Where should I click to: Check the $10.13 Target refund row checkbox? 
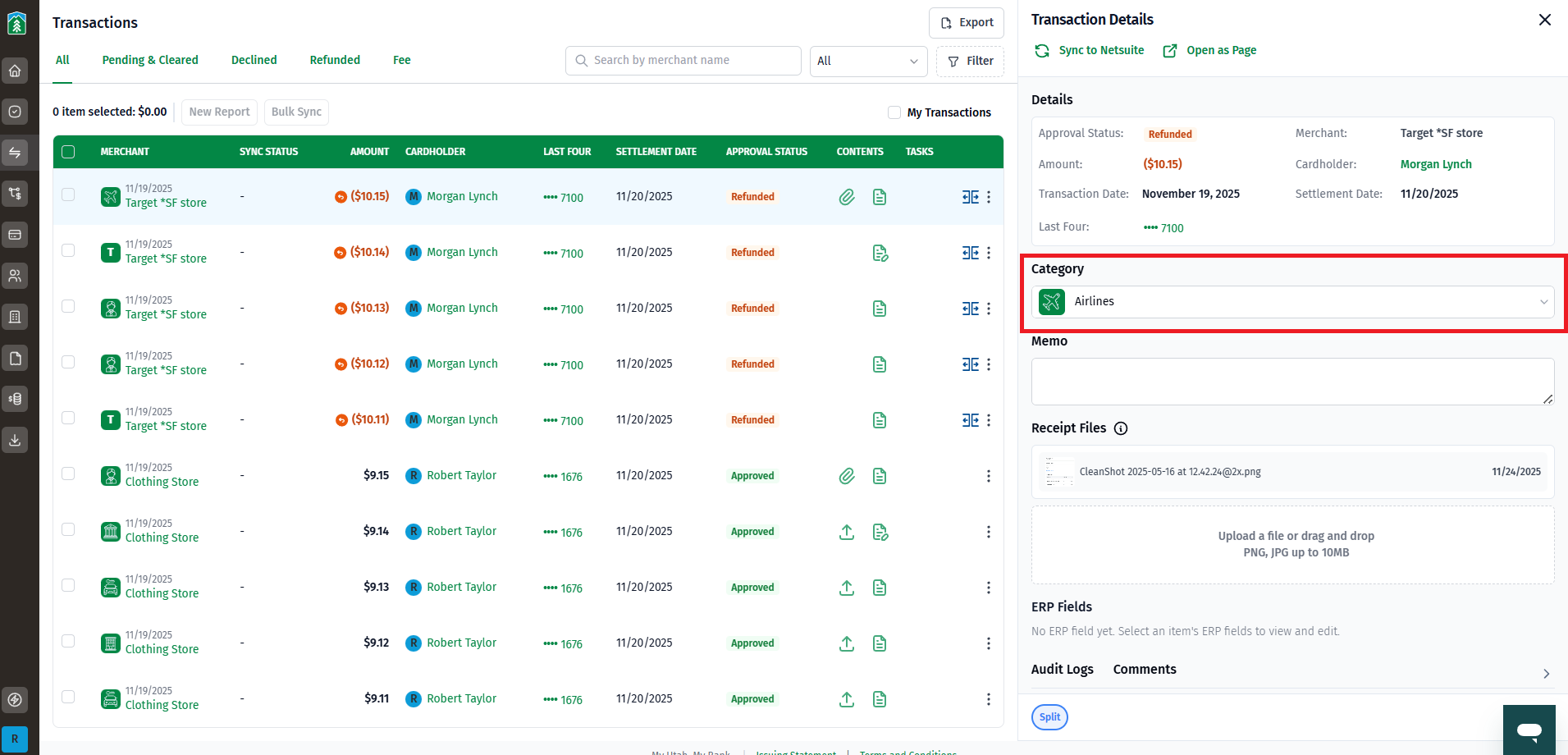[68, 306]
